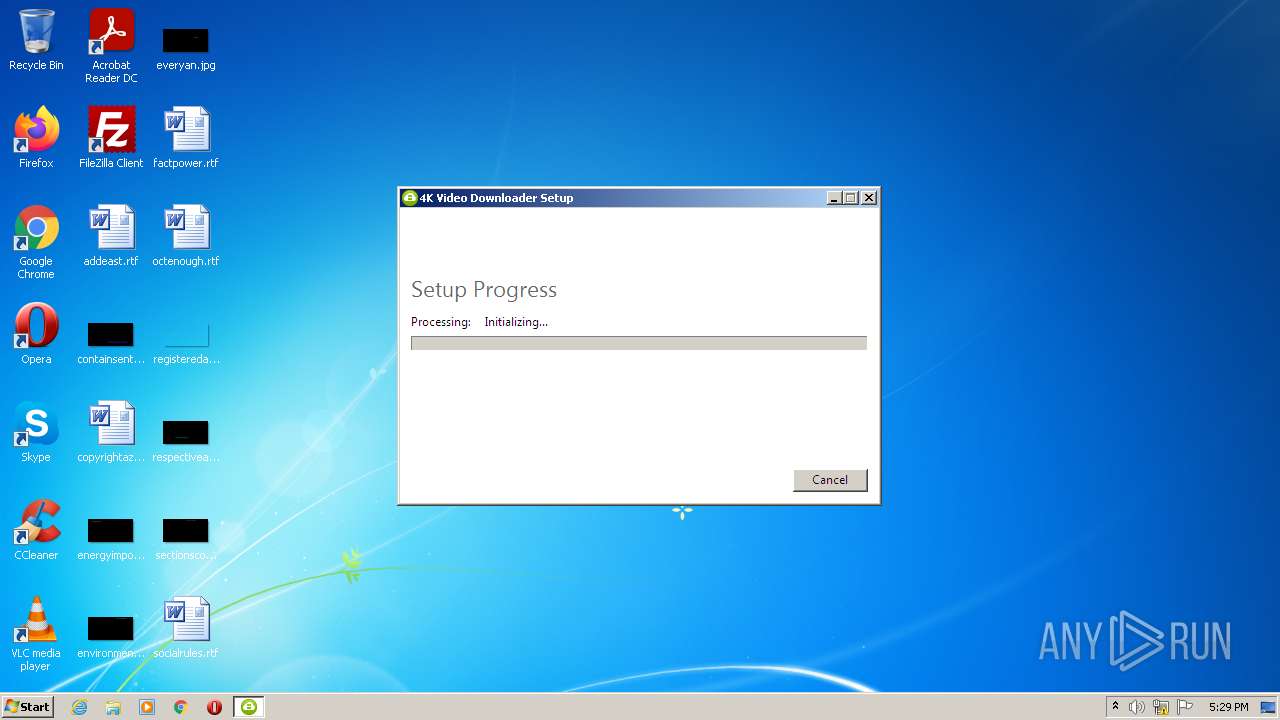1280x720 pixels.
Task: Select socialrules.rtf document
Action: (186, 628)
